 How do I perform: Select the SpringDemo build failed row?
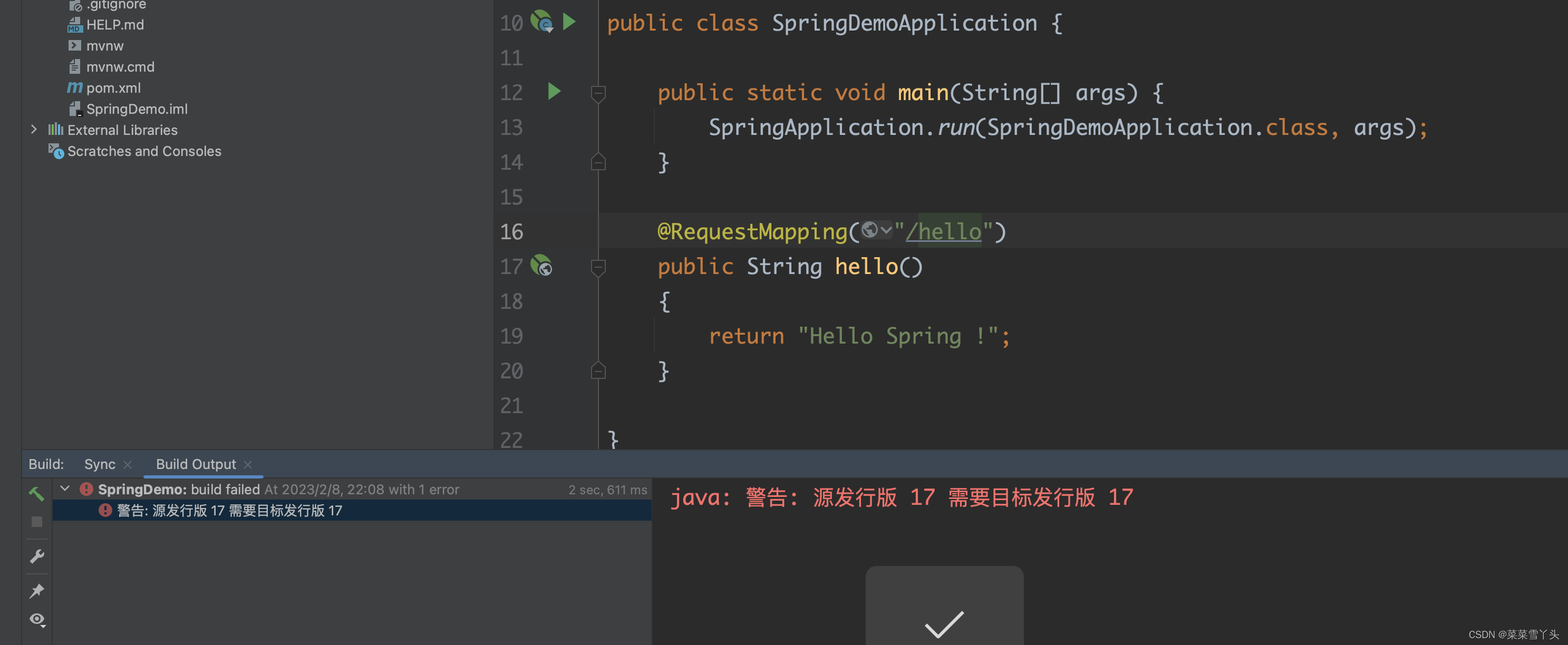[352, 489]
